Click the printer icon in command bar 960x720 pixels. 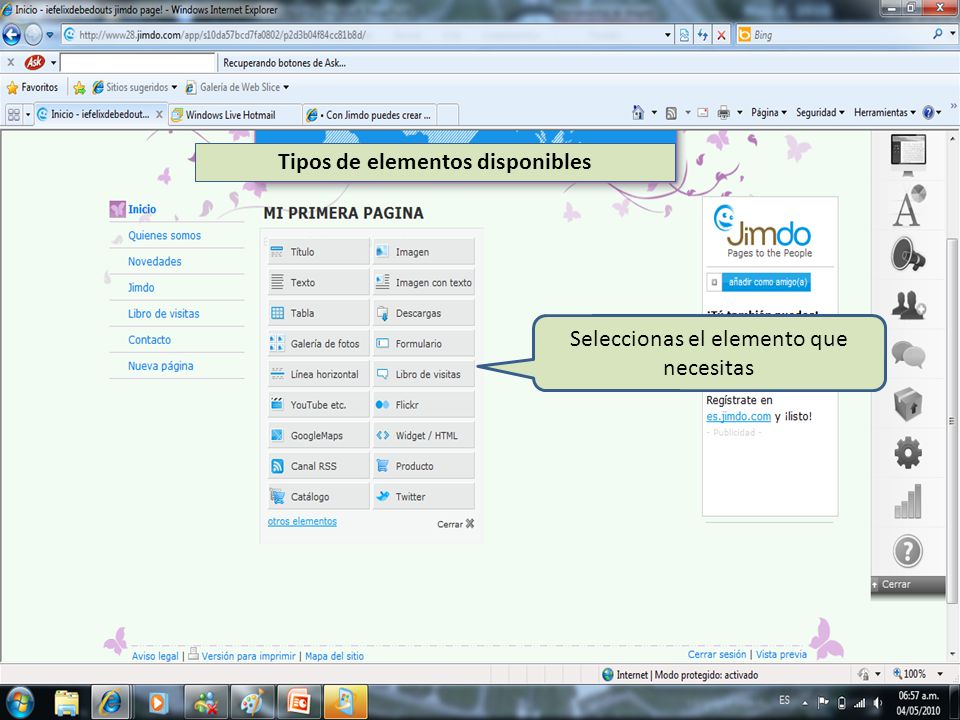point(724,113)
